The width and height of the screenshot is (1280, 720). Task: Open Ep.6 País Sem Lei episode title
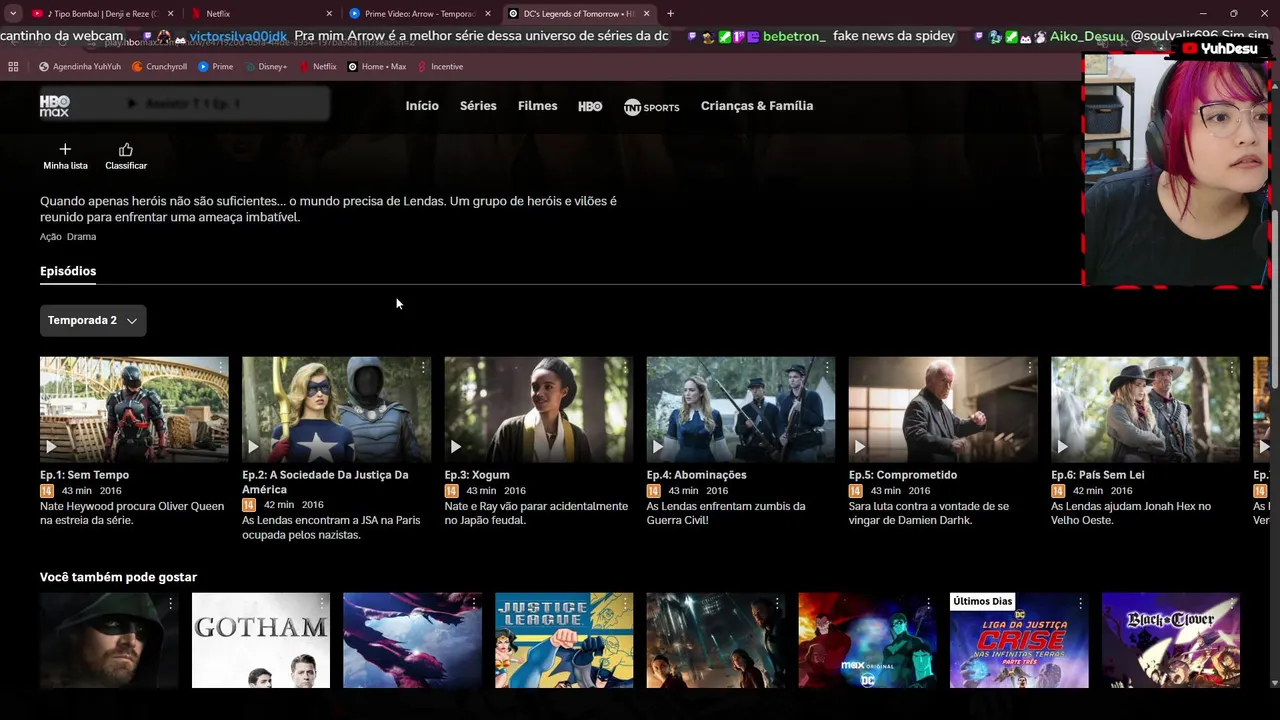click(1098, 475)
